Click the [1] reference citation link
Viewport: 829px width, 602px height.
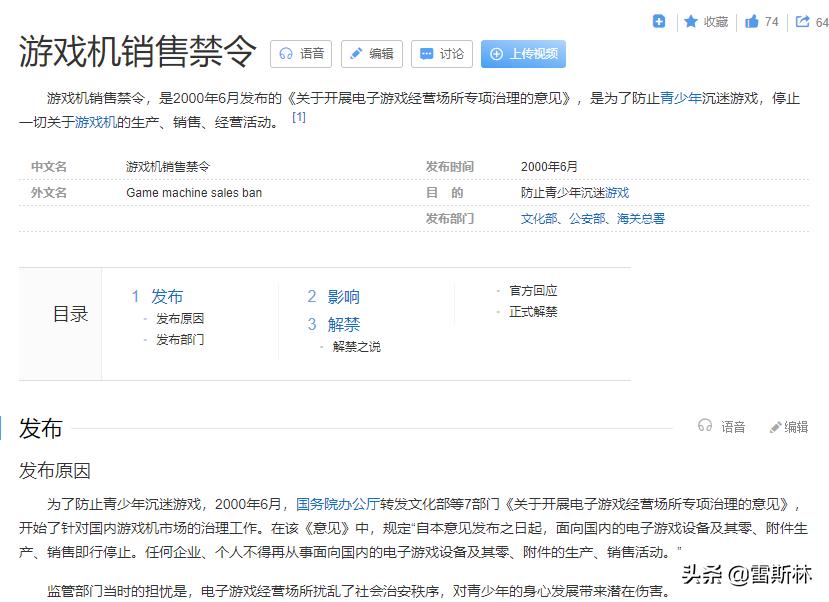click(x=298, y=116)
